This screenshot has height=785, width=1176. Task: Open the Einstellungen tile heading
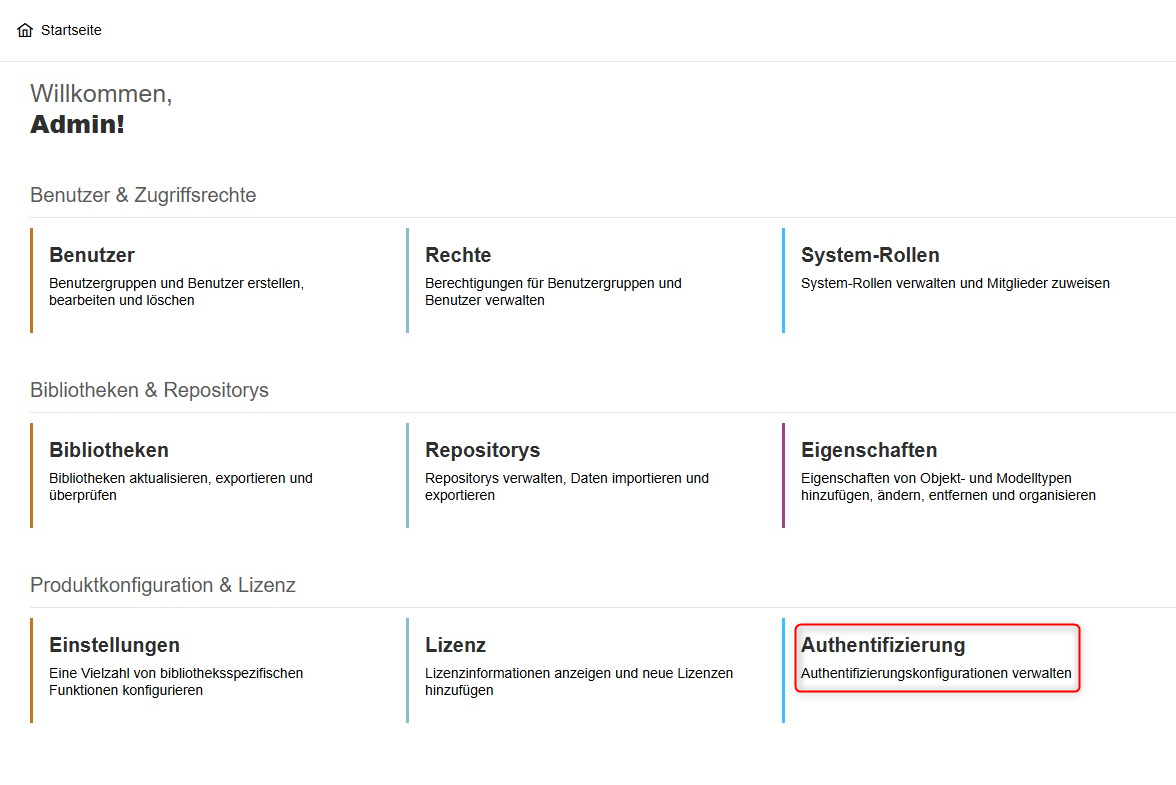pos(114,645)
